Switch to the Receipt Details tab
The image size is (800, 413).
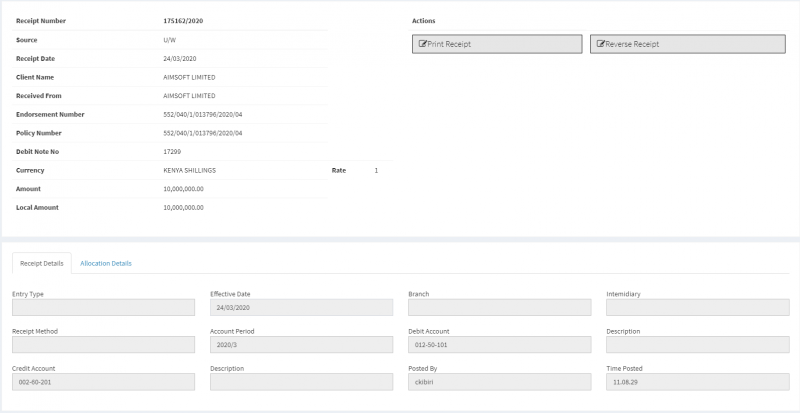click(42, 263)
